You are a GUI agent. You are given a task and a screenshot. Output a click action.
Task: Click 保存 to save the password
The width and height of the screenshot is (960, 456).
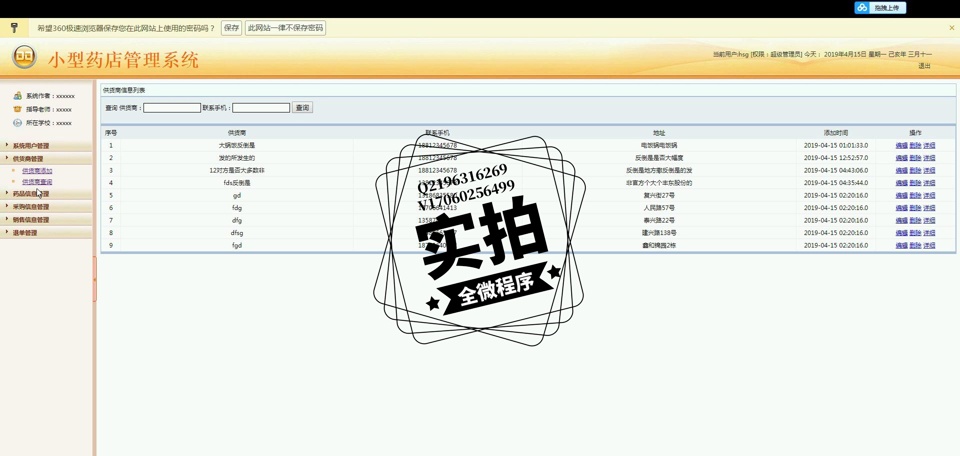coord(231,28)
